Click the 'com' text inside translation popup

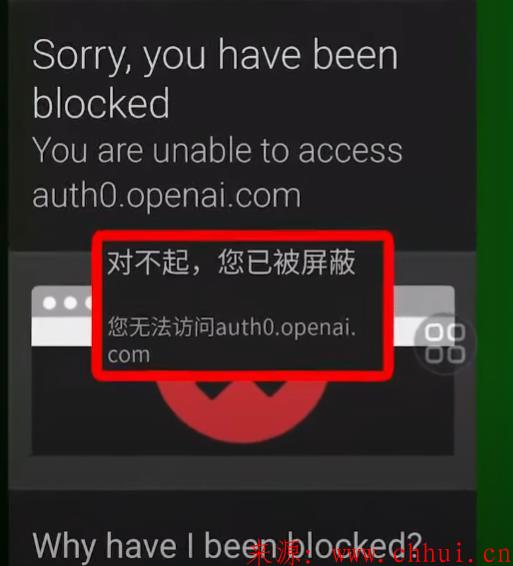click(x=129, y=356)
